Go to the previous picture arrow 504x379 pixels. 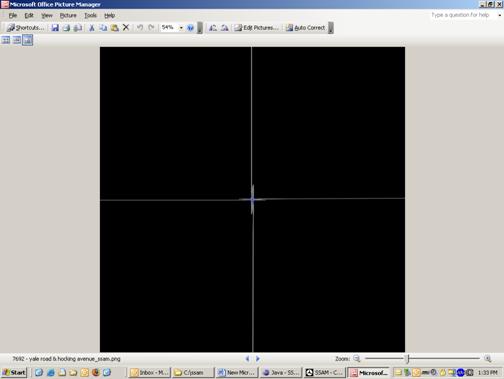pos(247,359)
